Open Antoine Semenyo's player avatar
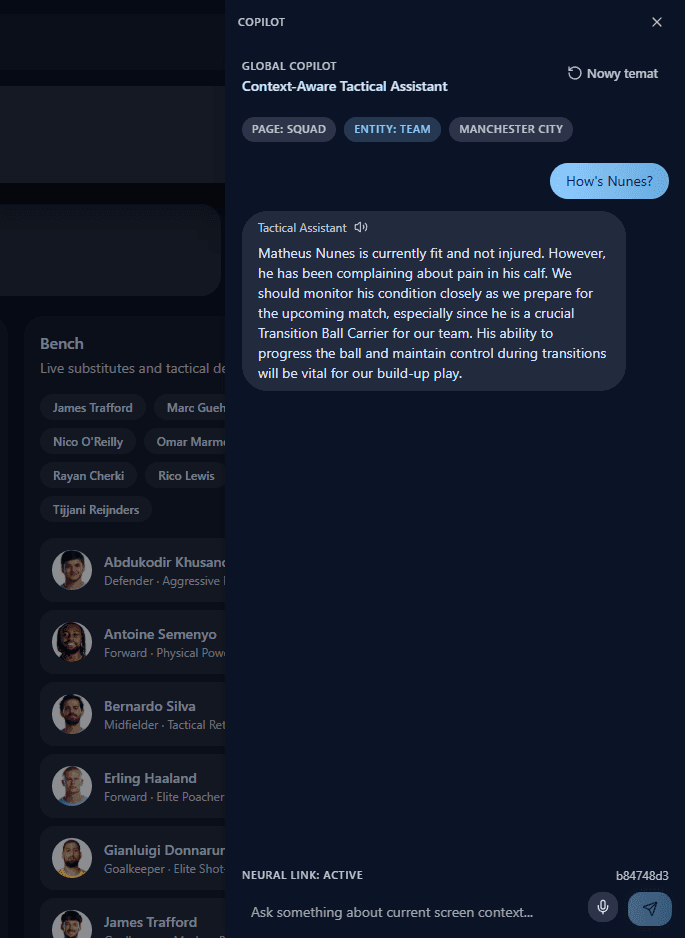This screenshot has height=938, width=685. 72,642
